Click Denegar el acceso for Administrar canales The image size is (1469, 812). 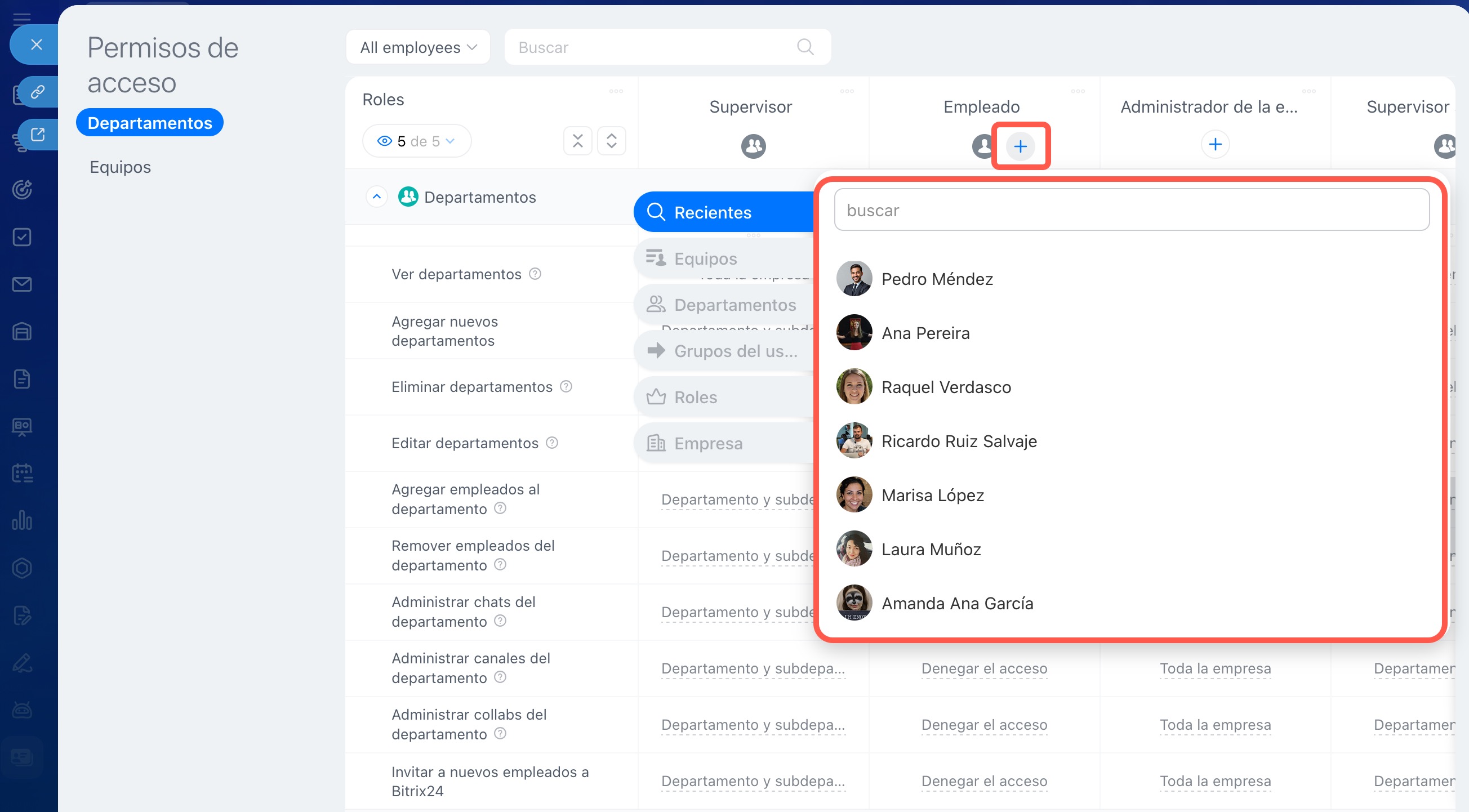[983, 668]
